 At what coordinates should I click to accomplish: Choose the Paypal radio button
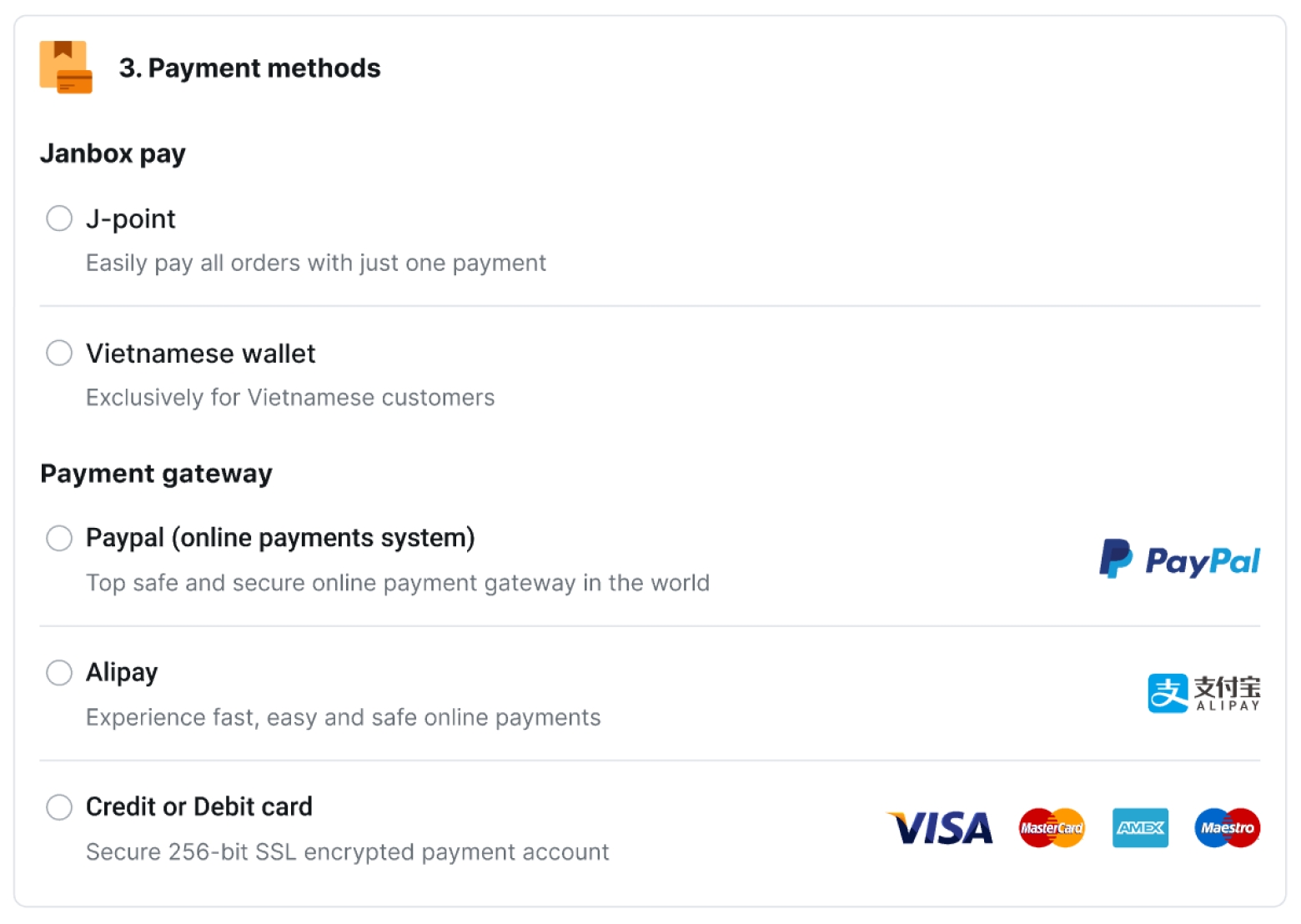coord(59,538)
